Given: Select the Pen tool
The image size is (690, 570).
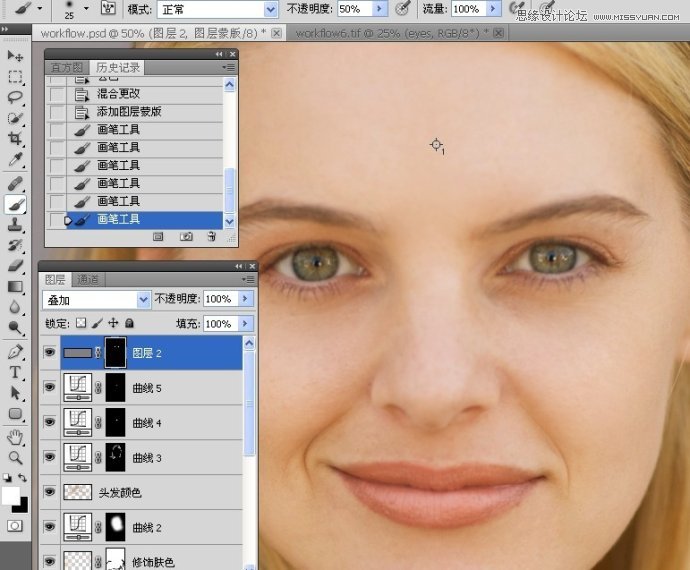Looking at the screenshot, I should coord(15,352).
